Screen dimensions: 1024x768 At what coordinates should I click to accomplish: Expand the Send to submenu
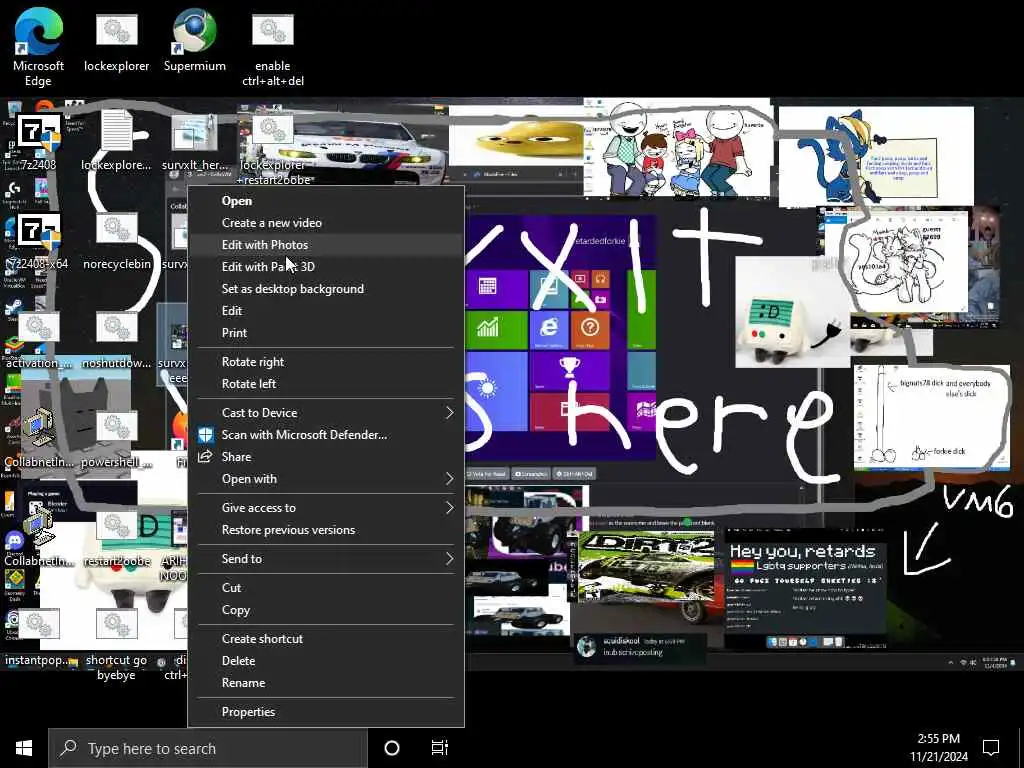(x=325, y=558)
